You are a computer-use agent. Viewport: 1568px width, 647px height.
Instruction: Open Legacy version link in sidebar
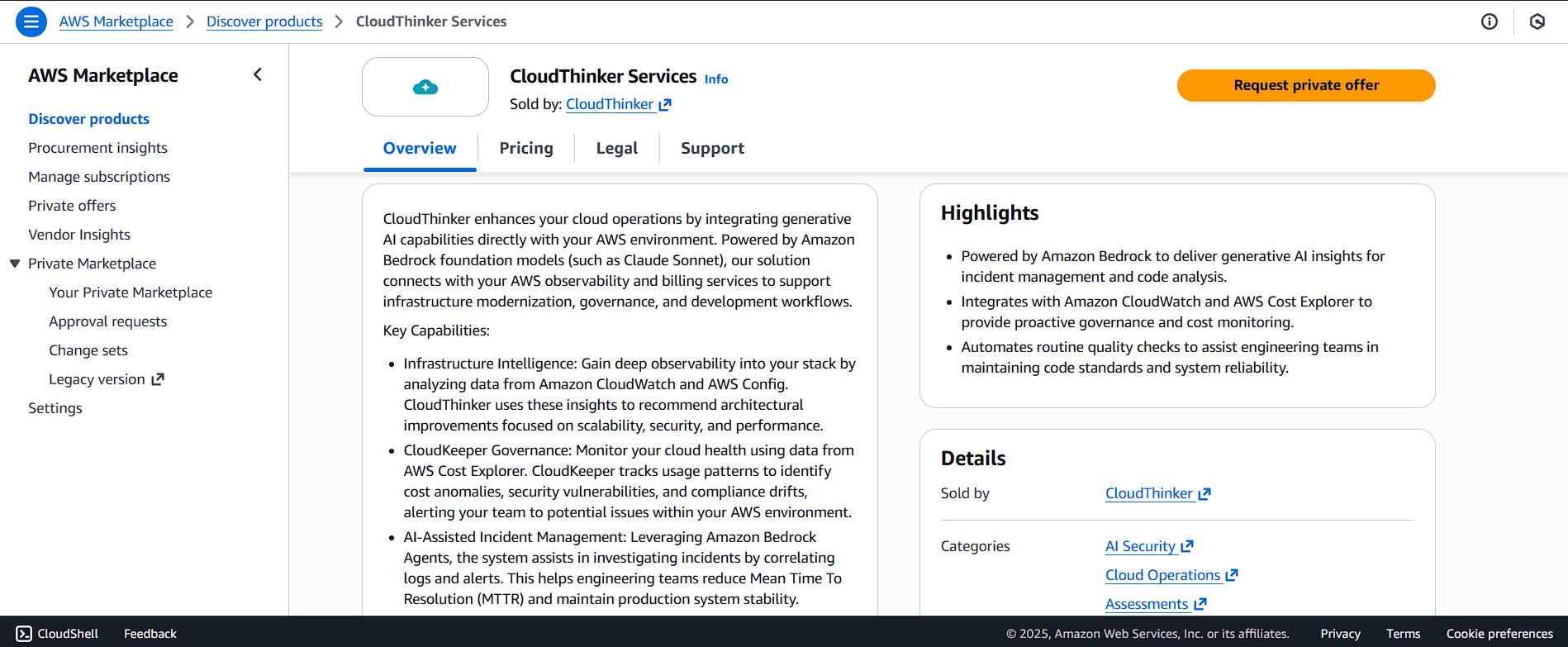pos(97,379)
